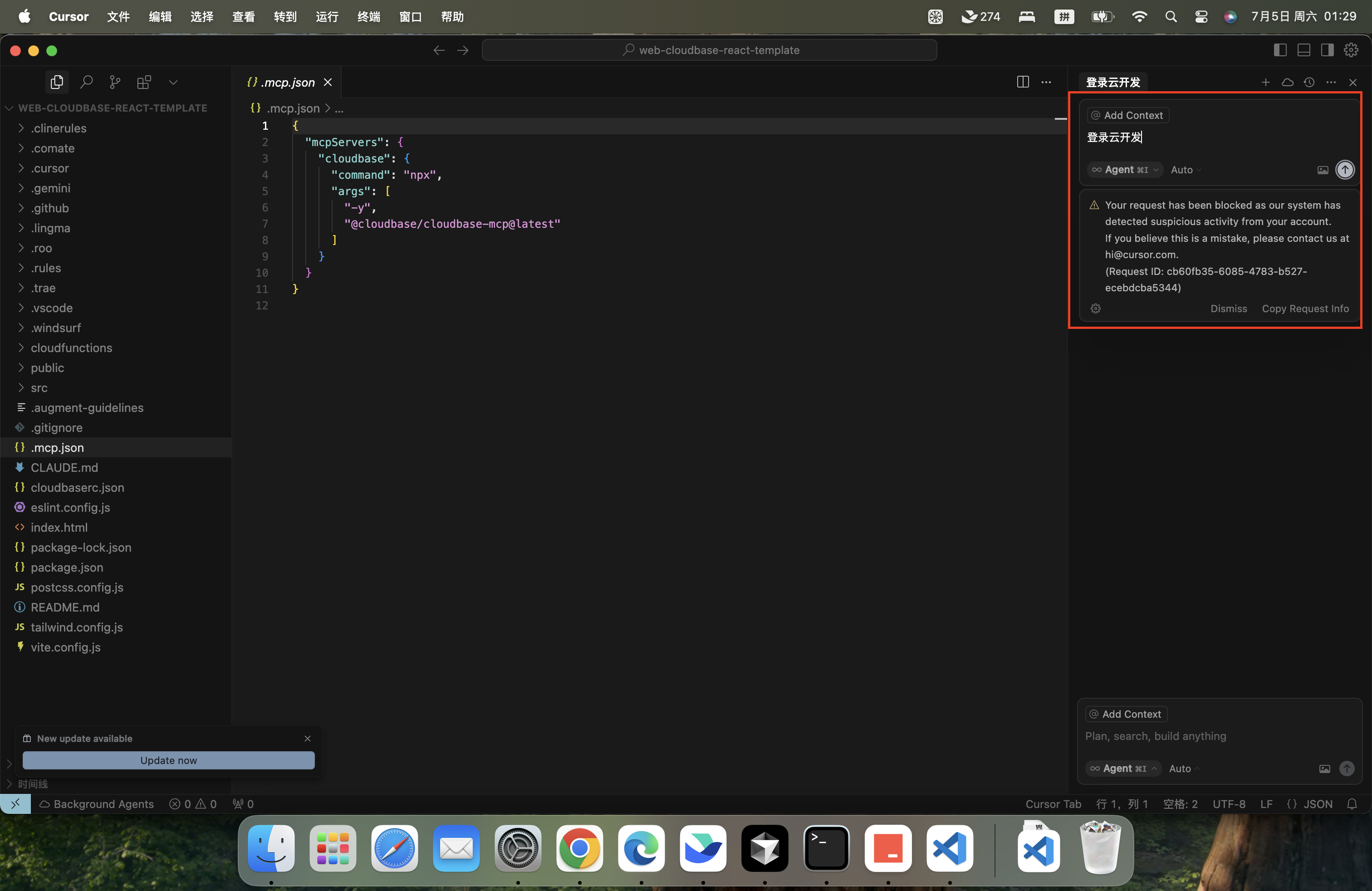Open the 终端 menu

368,16
